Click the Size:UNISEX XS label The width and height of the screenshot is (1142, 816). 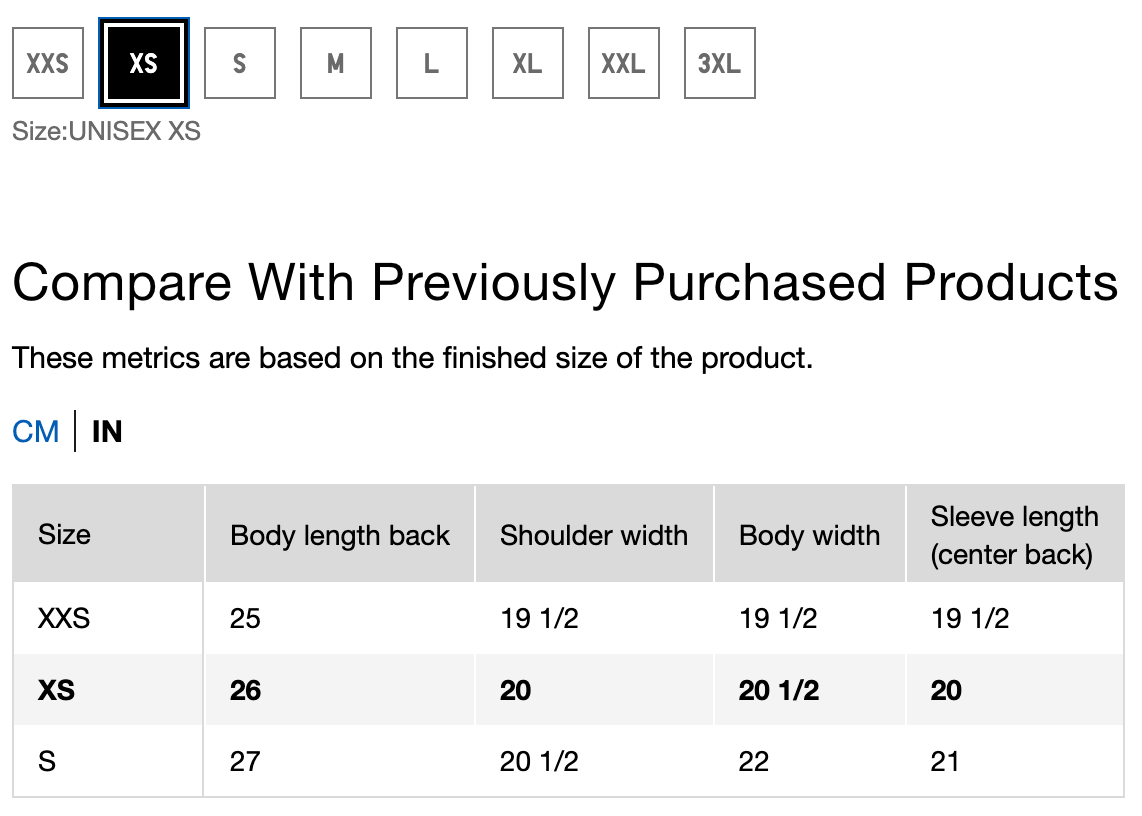[106, 131]
